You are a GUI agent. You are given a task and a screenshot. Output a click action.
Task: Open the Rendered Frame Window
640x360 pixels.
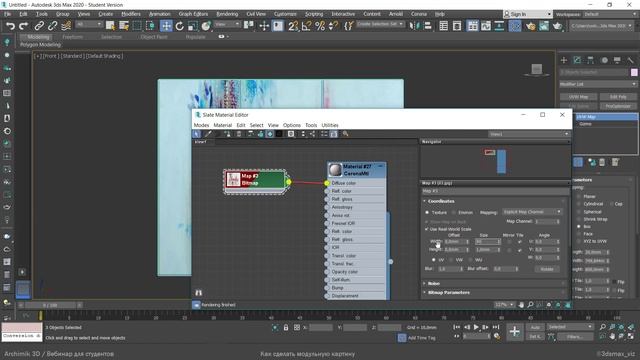[x=544, y=26]
